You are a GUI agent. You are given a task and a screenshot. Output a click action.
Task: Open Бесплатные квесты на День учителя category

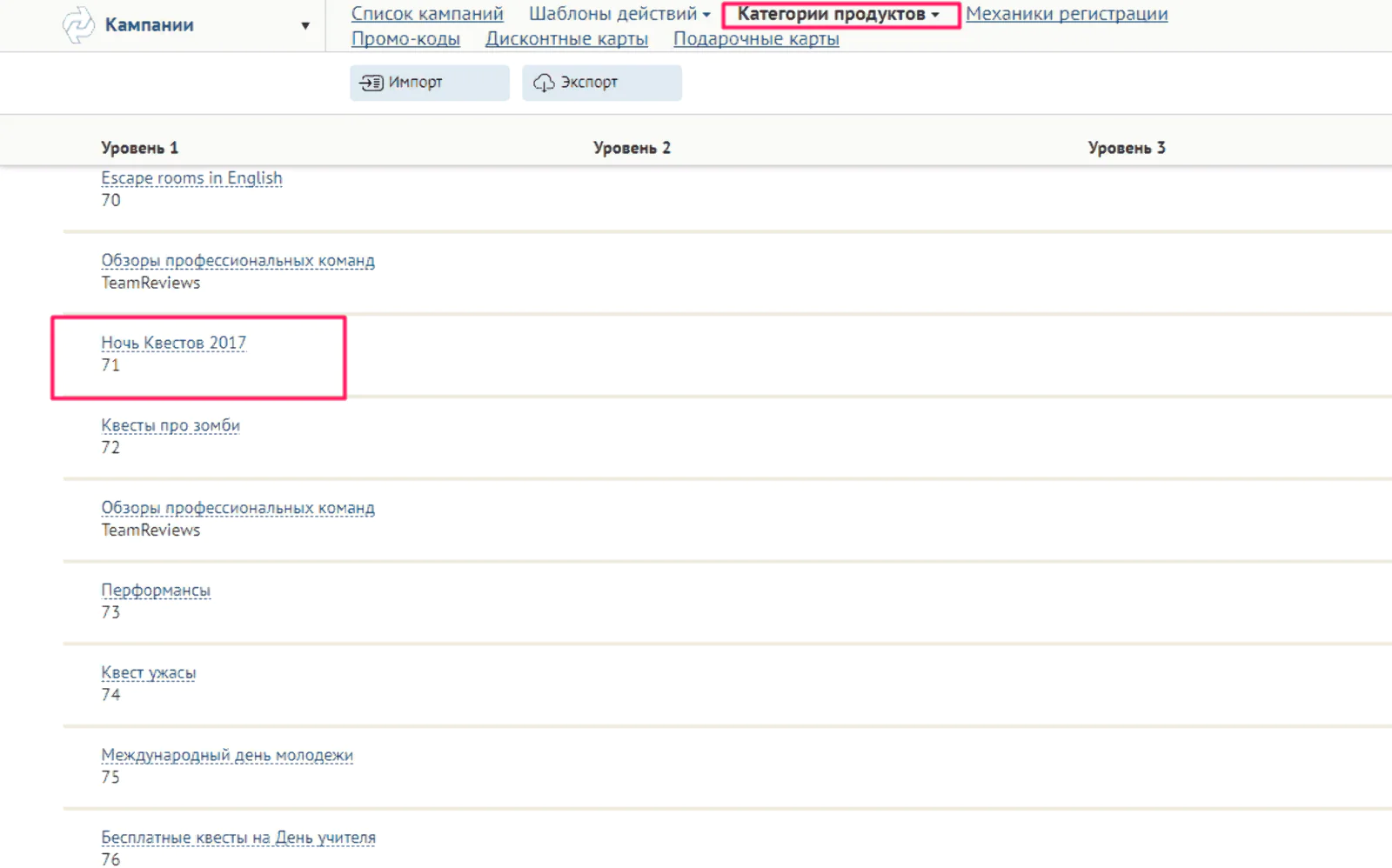pos(238,838)
